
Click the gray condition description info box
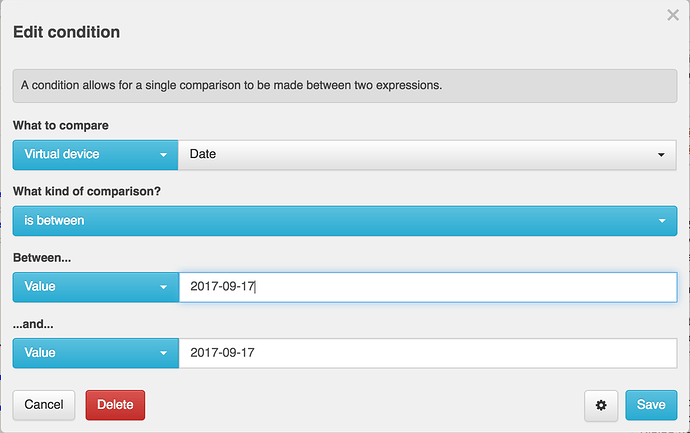click(x=345, y=86)
